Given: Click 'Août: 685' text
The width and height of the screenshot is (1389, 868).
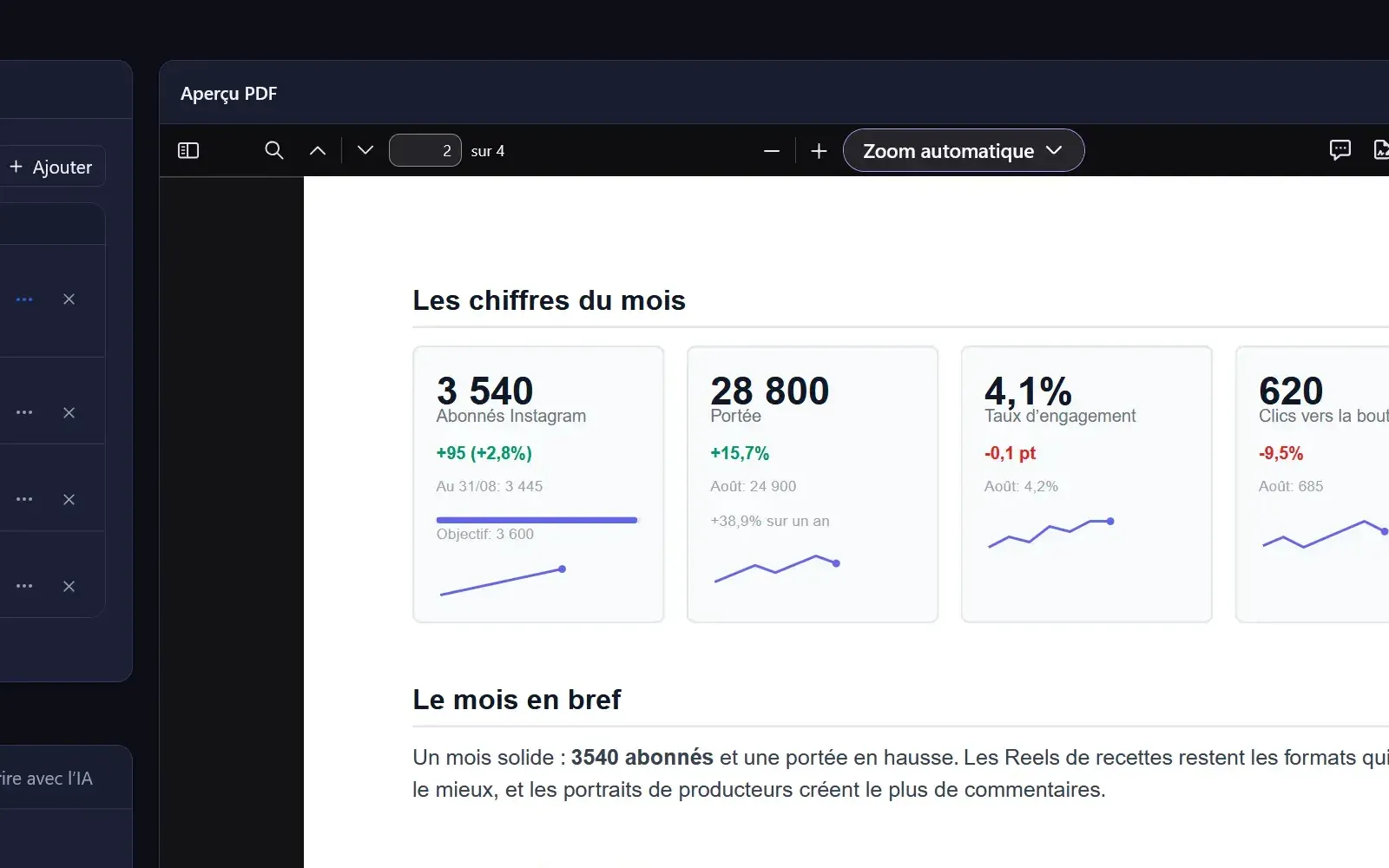Looking at the screenshot, I should [1291, 486].
